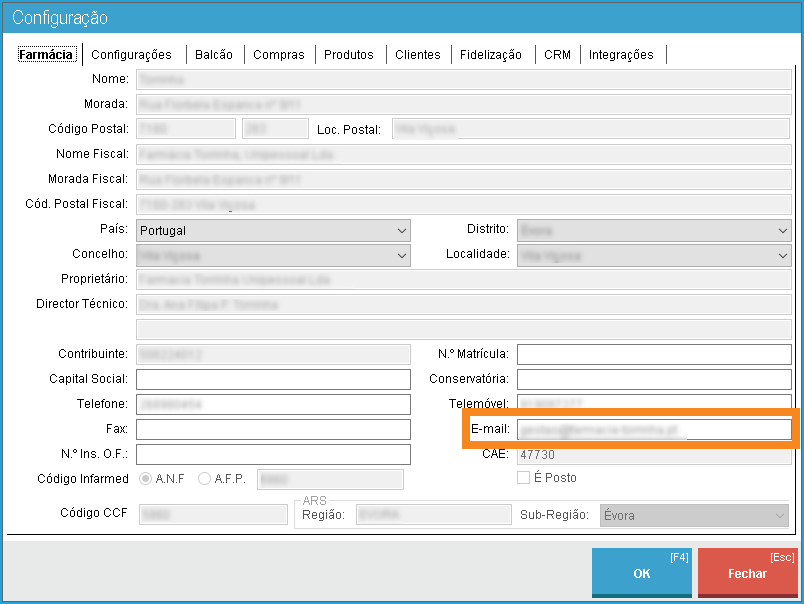Select the A.N.F radio button
This screenshot has width=804, height=604.
pos(147,479)
